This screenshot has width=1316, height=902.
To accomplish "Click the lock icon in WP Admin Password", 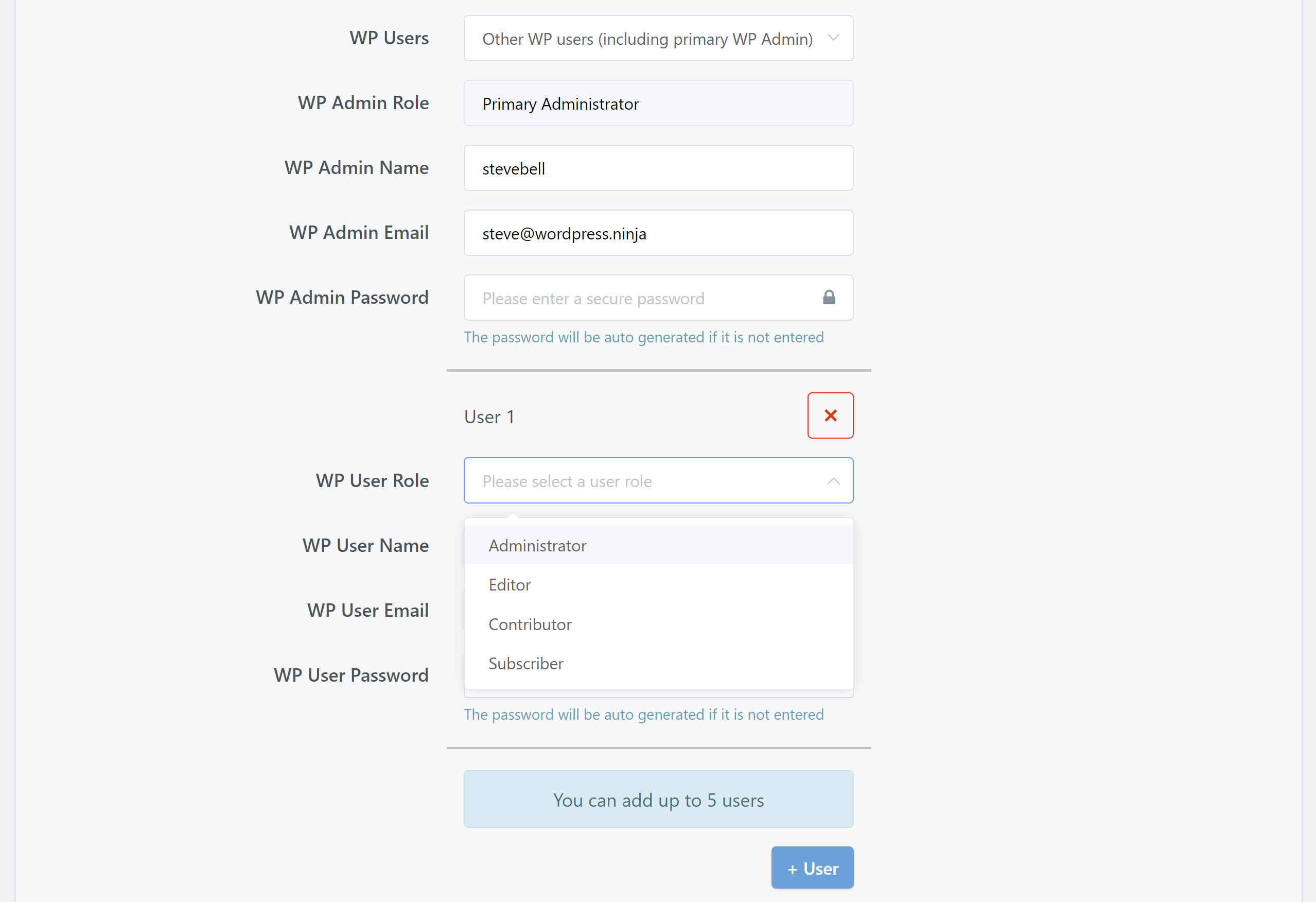I will point(829,298).
